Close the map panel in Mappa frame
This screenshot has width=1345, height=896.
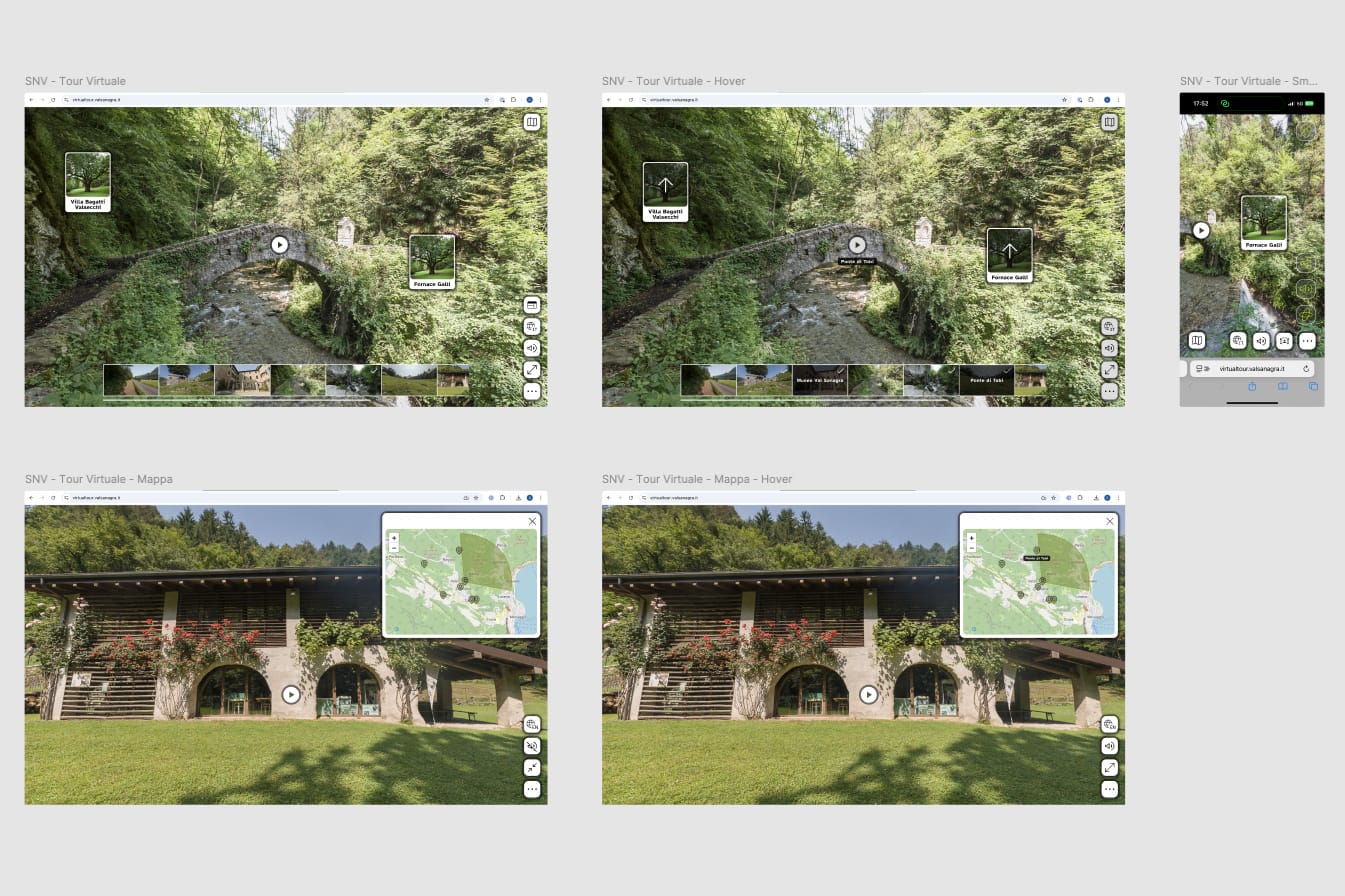(532, 521)
